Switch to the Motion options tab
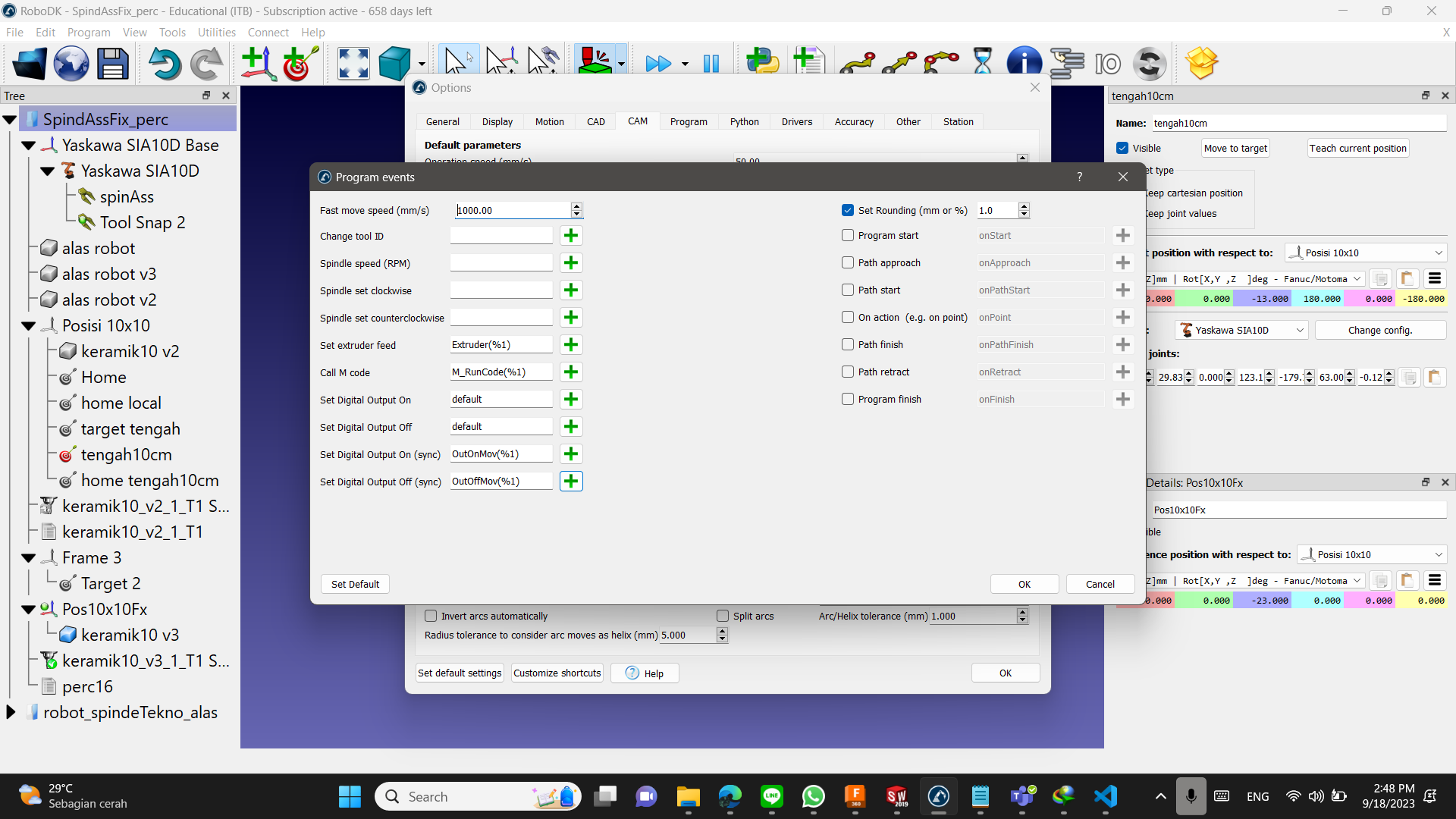The height and width of the screenshot is (819, 1456). click(x=549, y=122)
